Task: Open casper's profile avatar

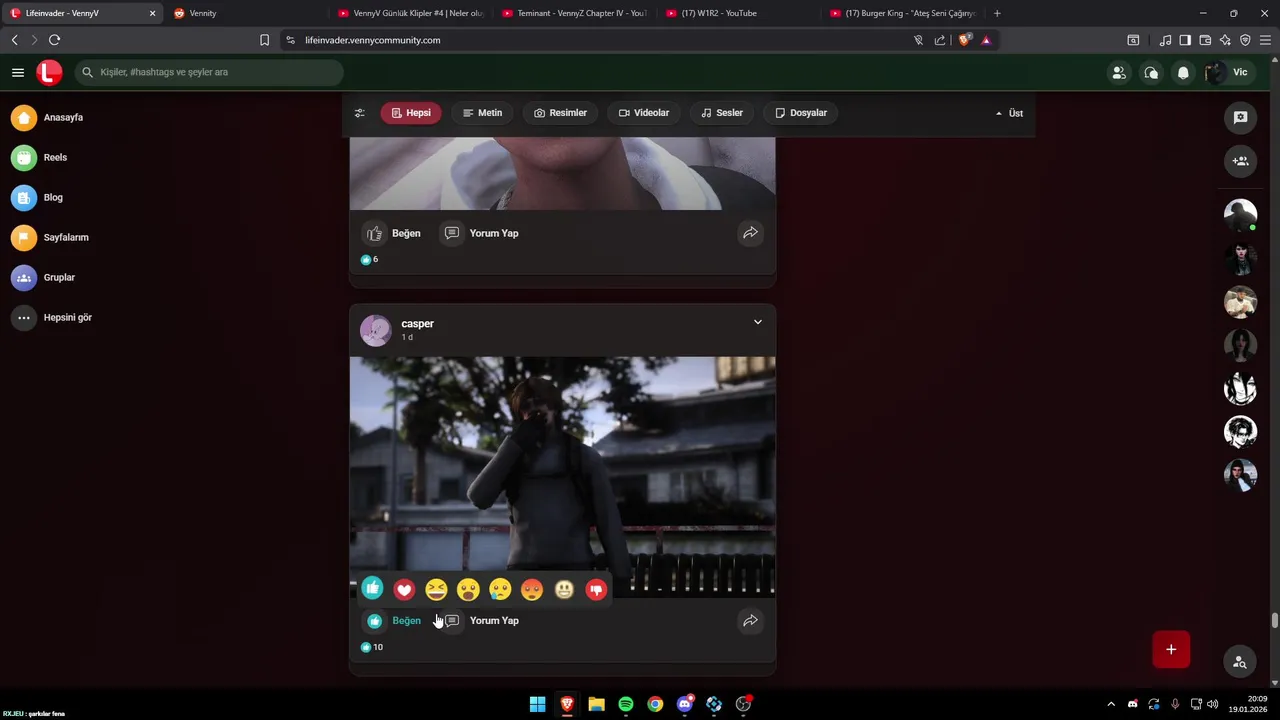Action: [x=375, y=330]
